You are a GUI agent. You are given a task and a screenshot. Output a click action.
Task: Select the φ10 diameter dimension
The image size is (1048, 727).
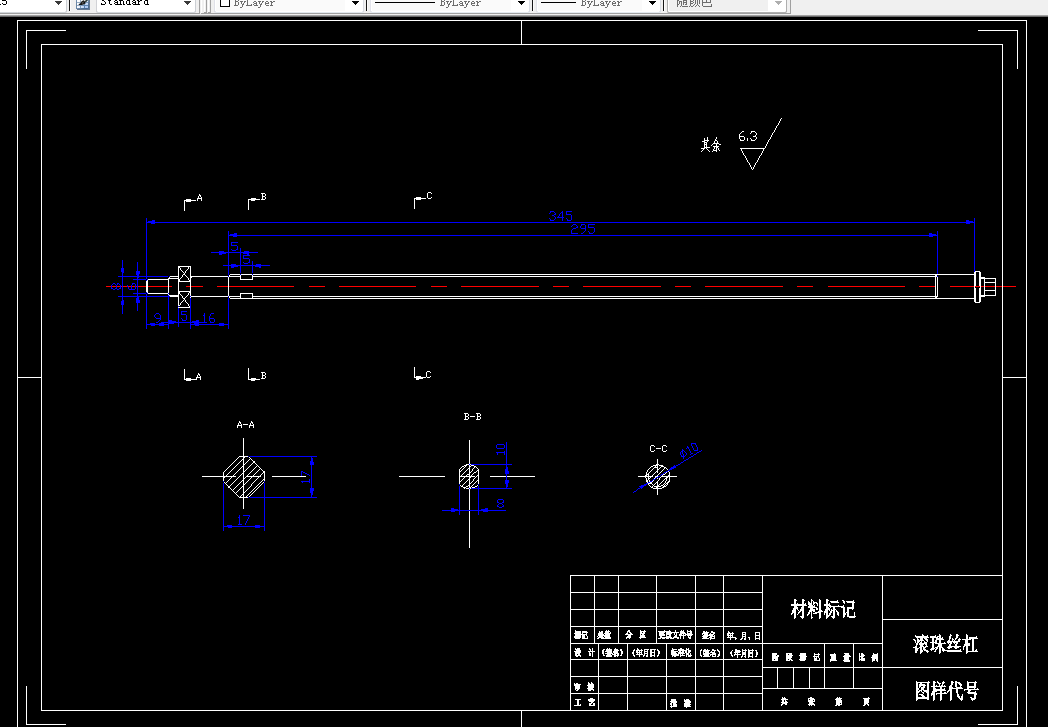pyautogui.click(x=689, y=450)
